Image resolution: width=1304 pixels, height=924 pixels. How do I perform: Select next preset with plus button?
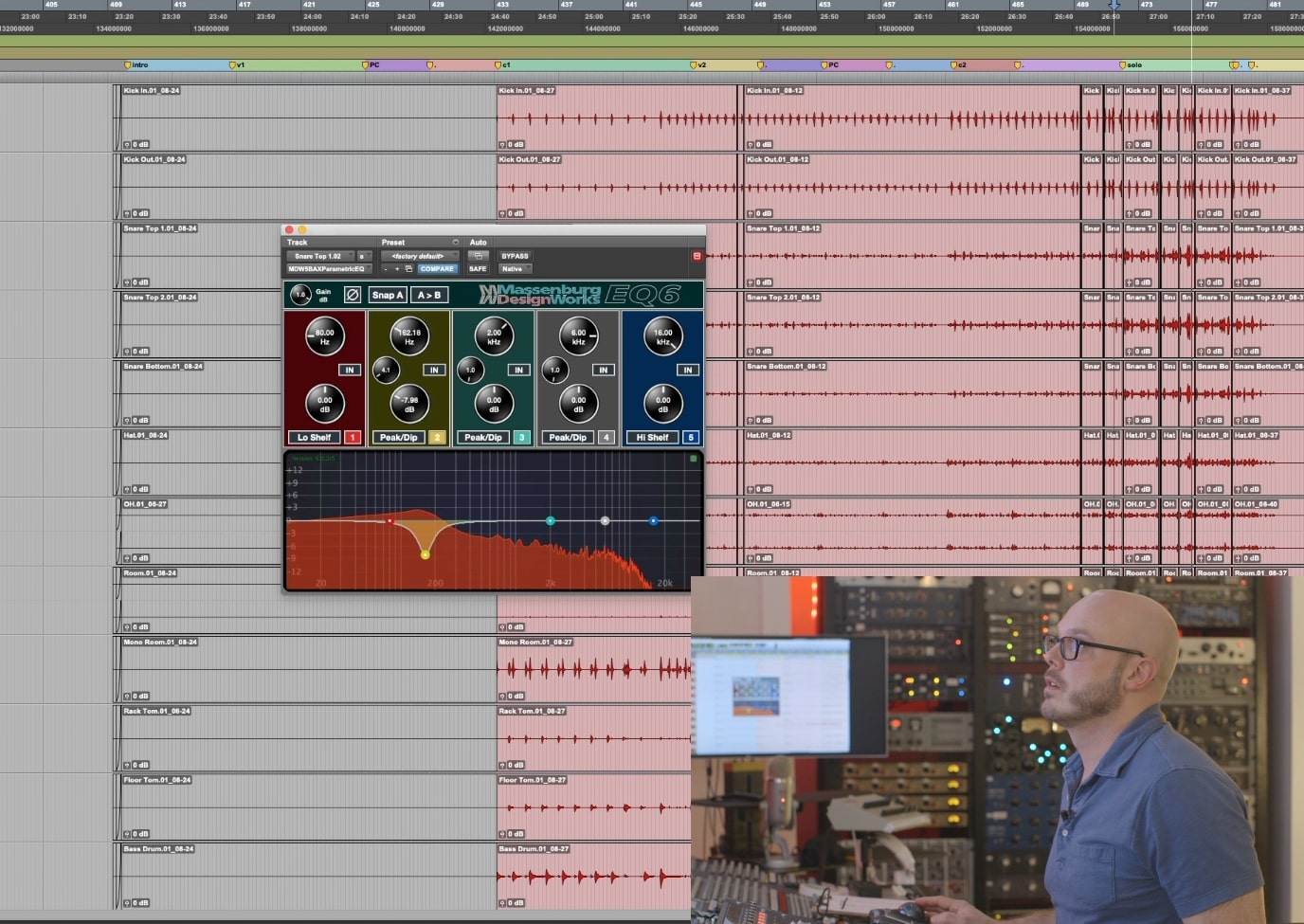click(397, 269)
